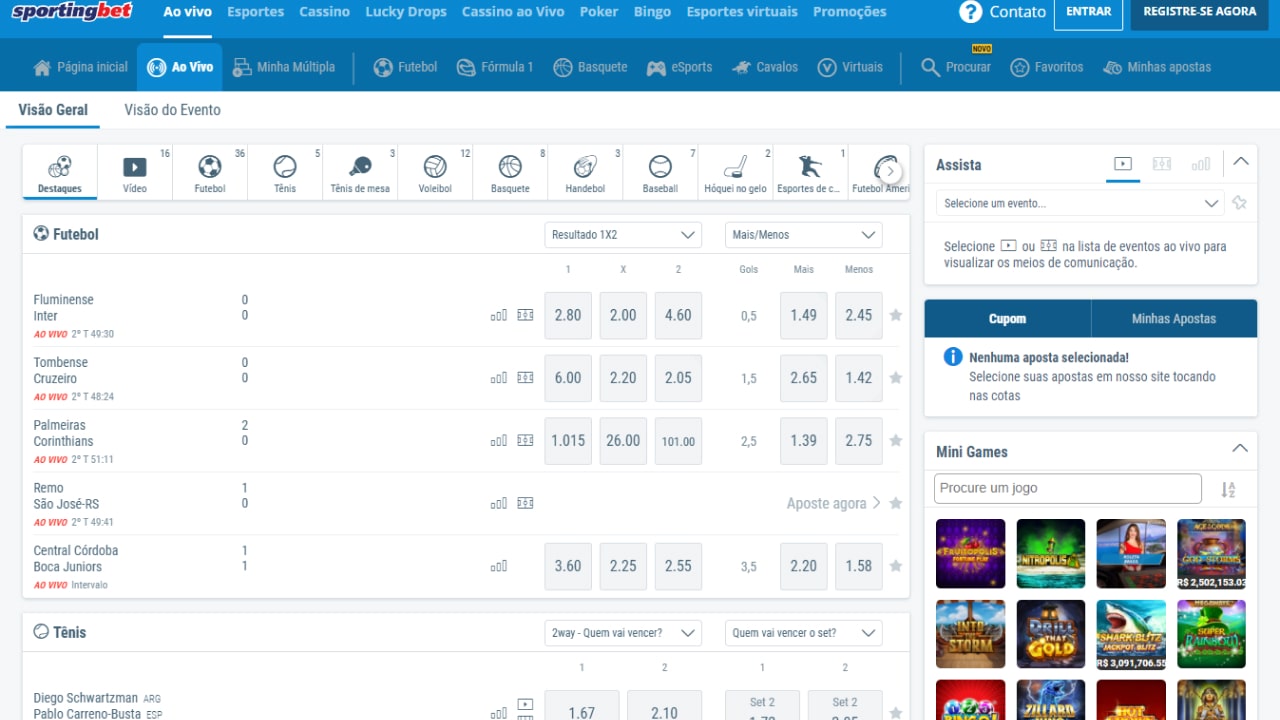Favorite the Palmeiras vs Corinthians match
Screen dimensions: 1280x720
click(896, 441)
